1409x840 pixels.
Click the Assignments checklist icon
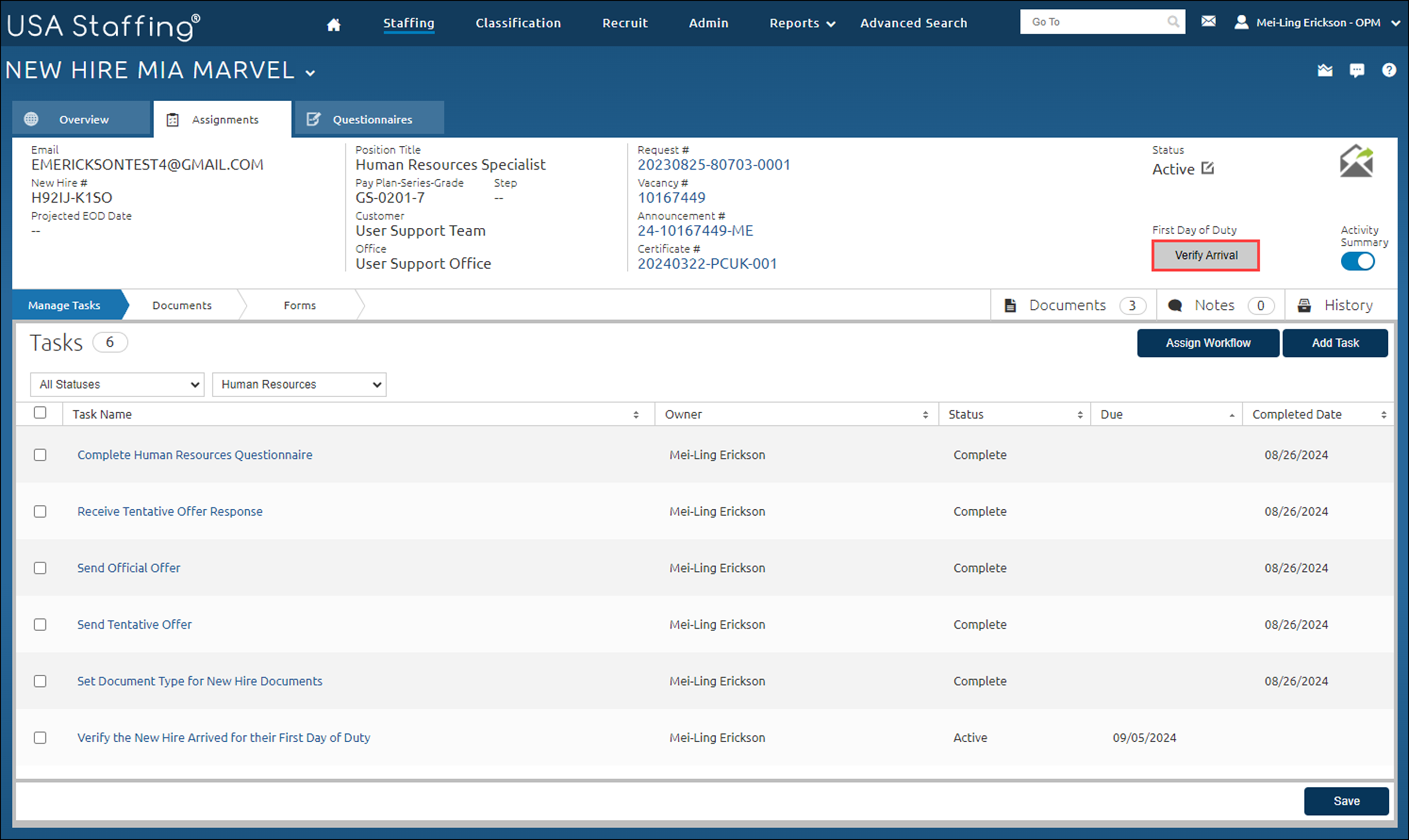coord(173,120)
